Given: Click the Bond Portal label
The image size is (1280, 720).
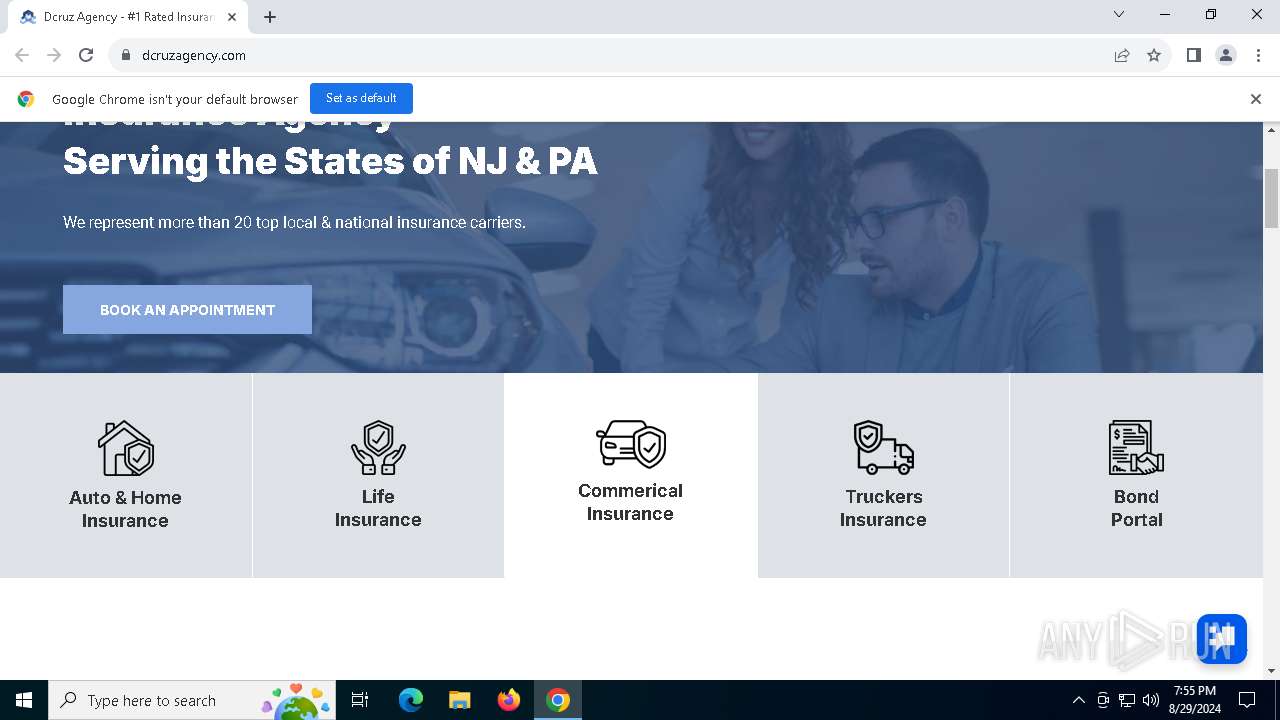Looking at the screenshot, I should 1136,508.
